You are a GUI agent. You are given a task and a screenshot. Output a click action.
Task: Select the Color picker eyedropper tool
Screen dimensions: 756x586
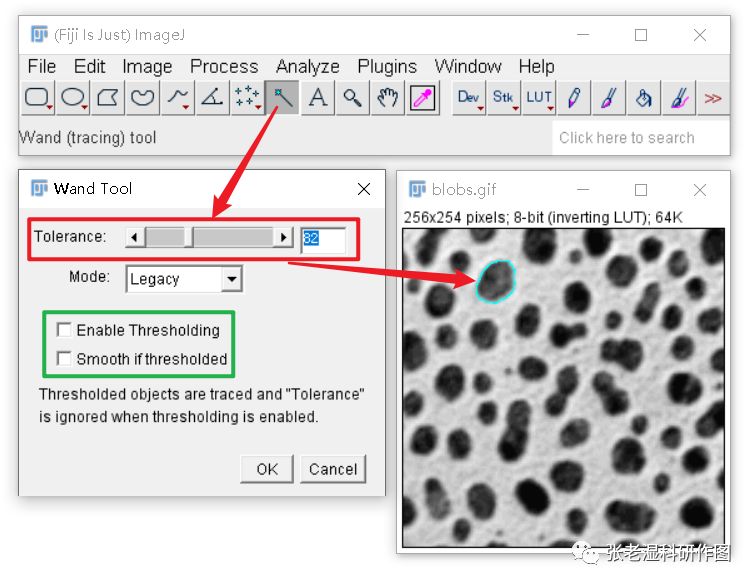[x=422, y=98]
